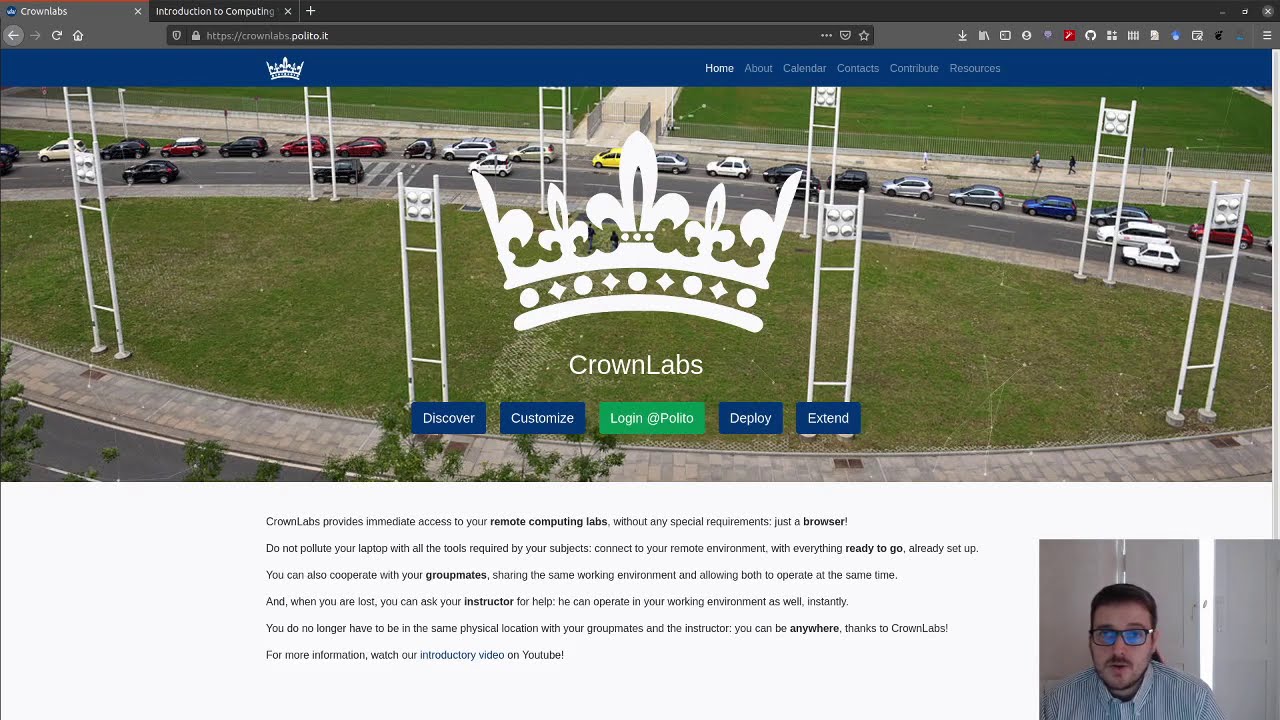Click the Customize button

(x=542, y=418)
